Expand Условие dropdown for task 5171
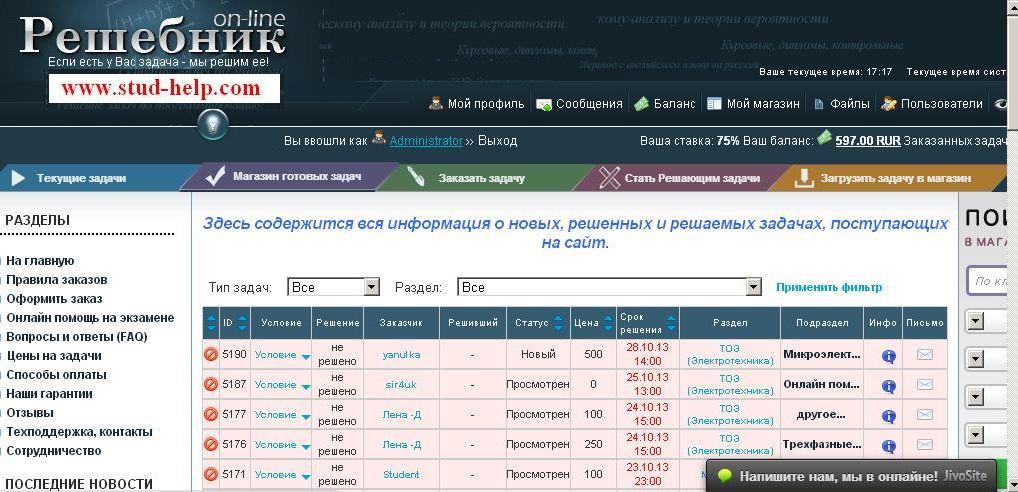The width and height of the screenshot is (1018, 492). (306, 476)
